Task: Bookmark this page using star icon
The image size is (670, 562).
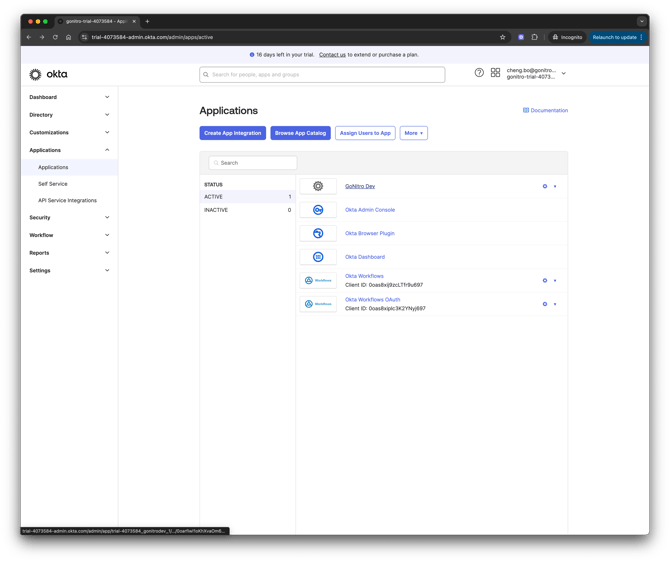Action: pos(502,37)
